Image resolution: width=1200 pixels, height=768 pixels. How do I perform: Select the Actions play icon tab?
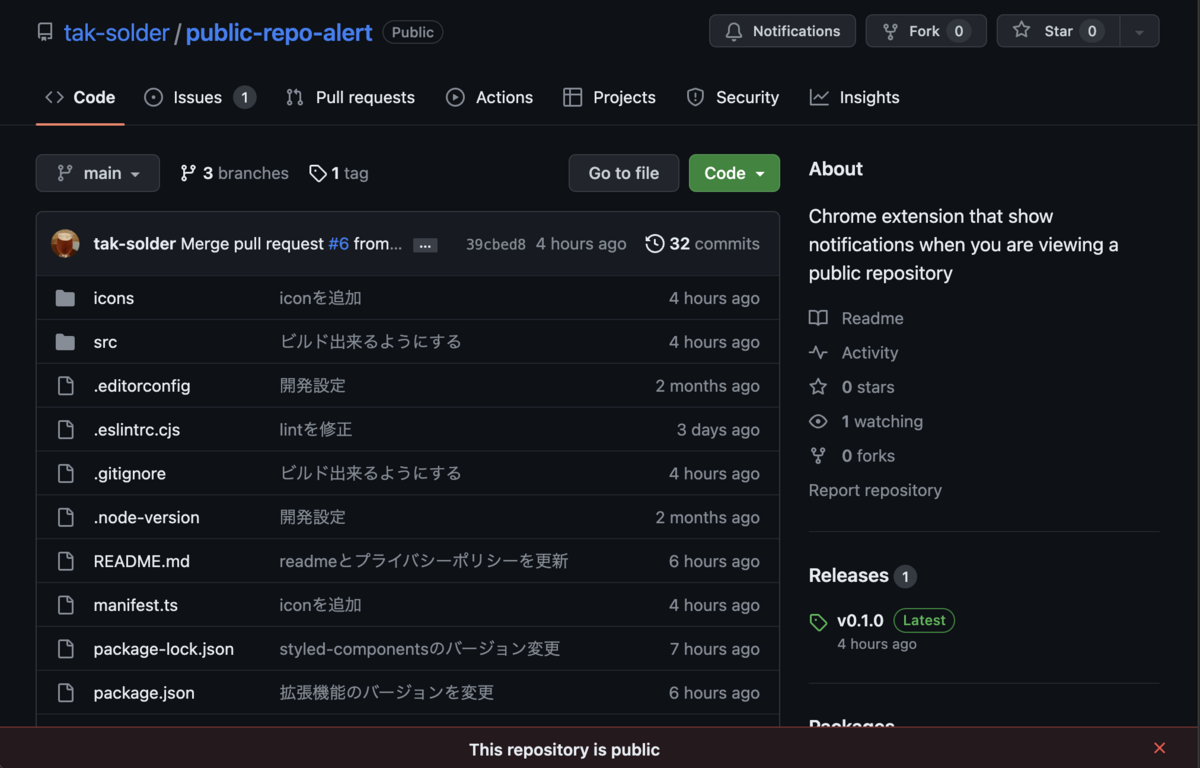click(x=455, y=97)
